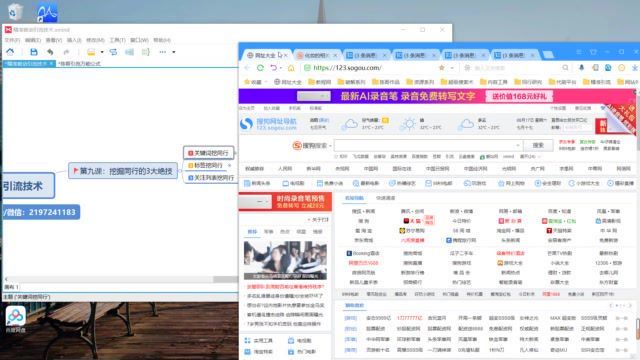
Task: Open the XMind toolbar overflow dropdown arrow
Action: pyautogui.click(x=173, y=52)
